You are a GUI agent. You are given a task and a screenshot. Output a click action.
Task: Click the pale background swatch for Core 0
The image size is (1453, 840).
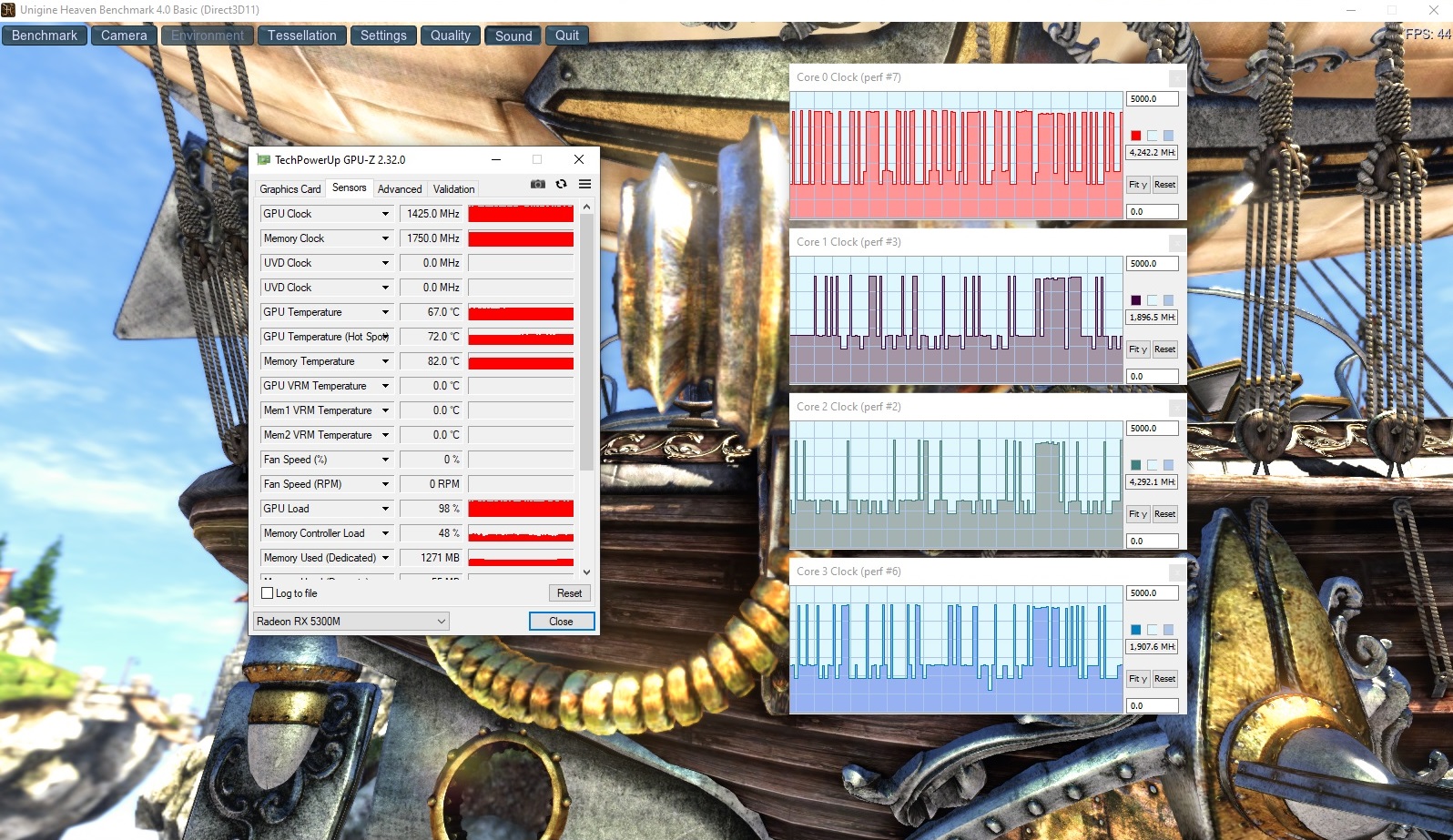(1152, 136)
